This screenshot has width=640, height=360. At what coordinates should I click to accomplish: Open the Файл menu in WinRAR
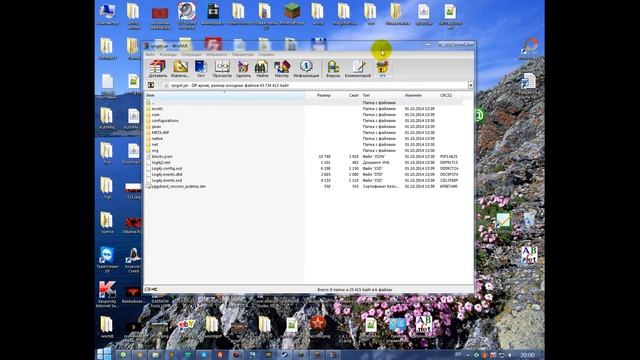coord(150,54)
